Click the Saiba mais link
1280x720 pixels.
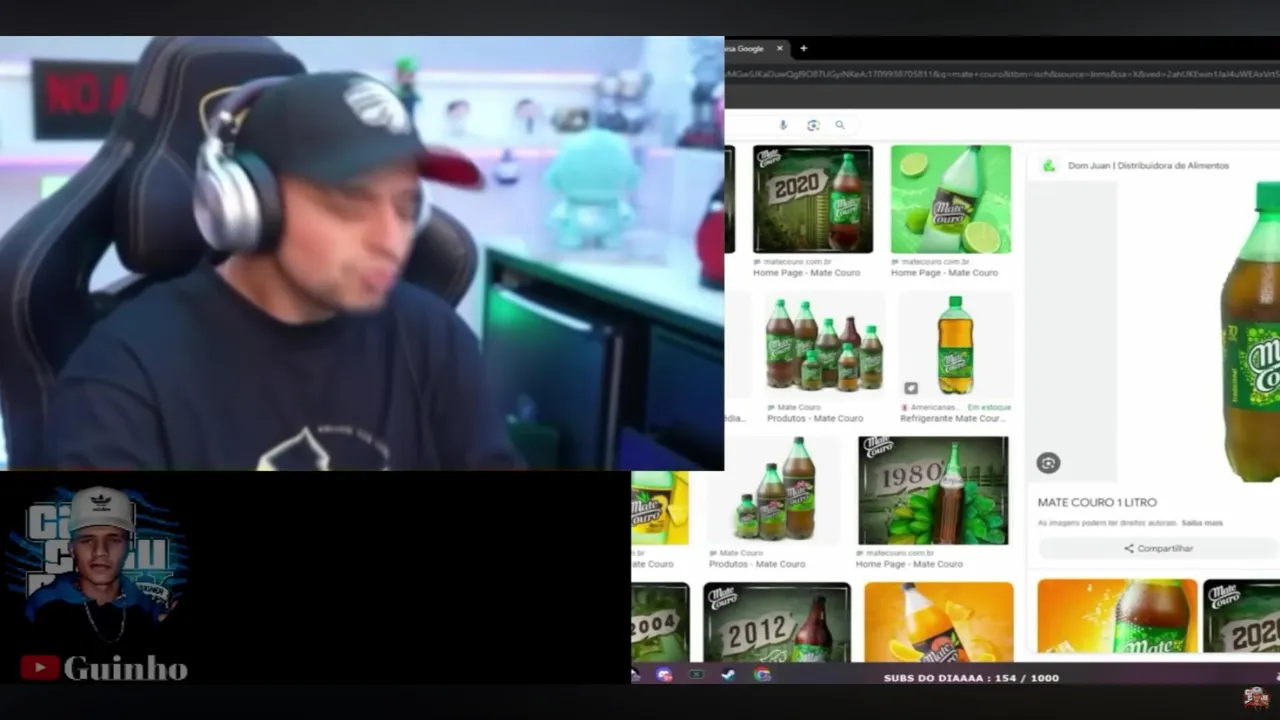pyautogui.click(x=1201, y=523)
